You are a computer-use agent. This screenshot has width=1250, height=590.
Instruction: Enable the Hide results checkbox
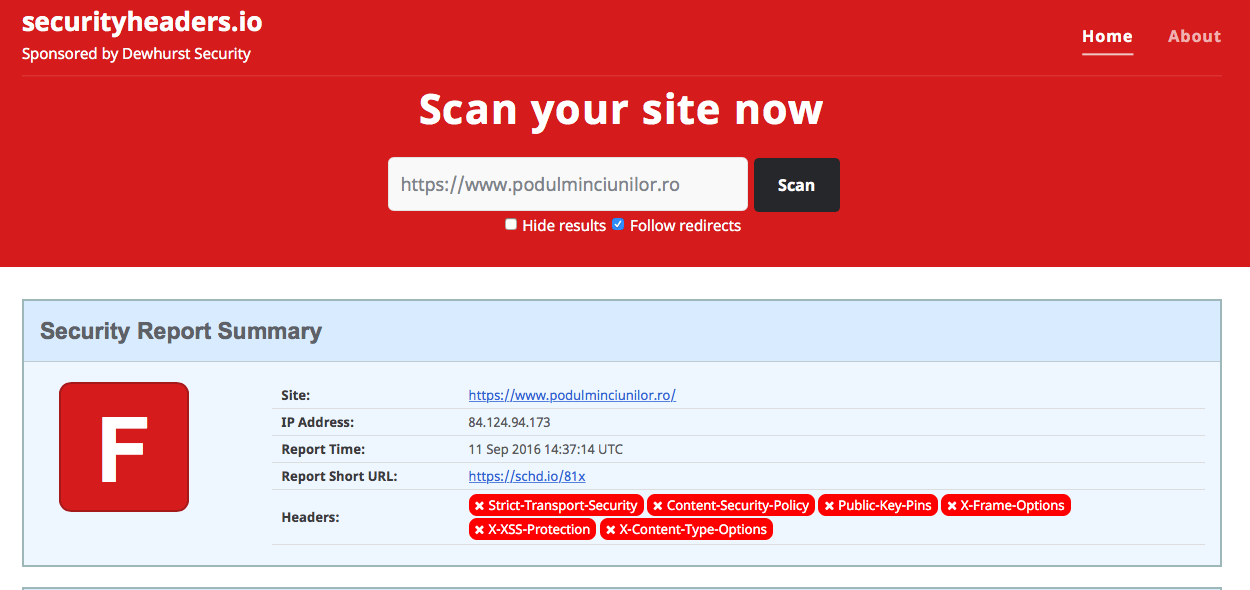[511, 225]
